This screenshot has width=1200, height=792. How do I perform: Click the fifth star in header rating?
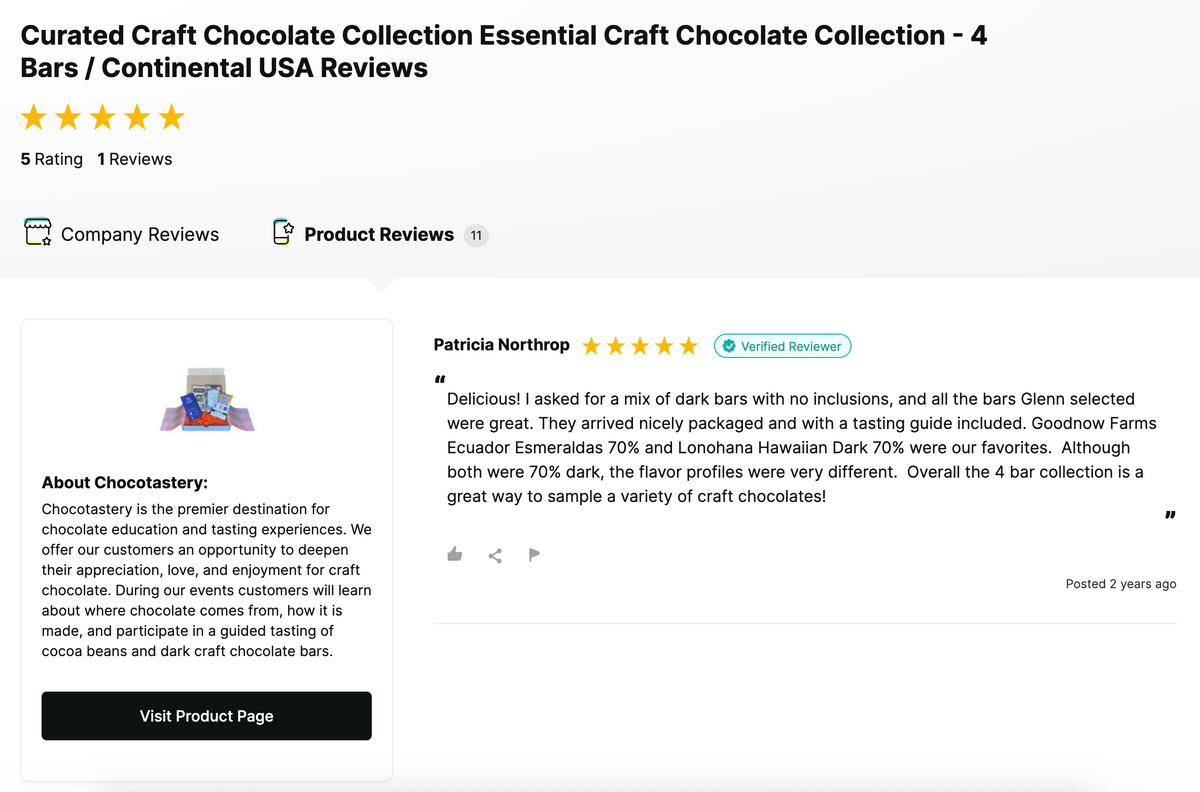tap(171, 117)
